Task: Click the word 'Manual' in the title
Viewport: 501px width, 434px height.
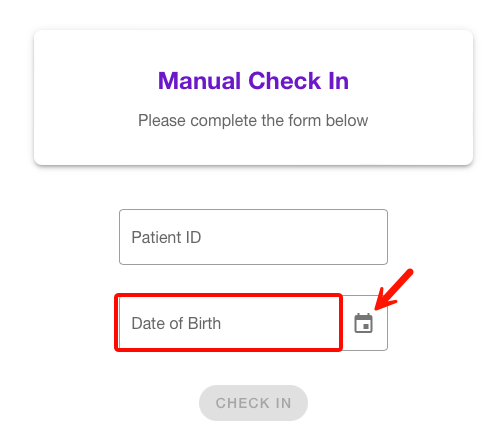Action: [199, 81]
